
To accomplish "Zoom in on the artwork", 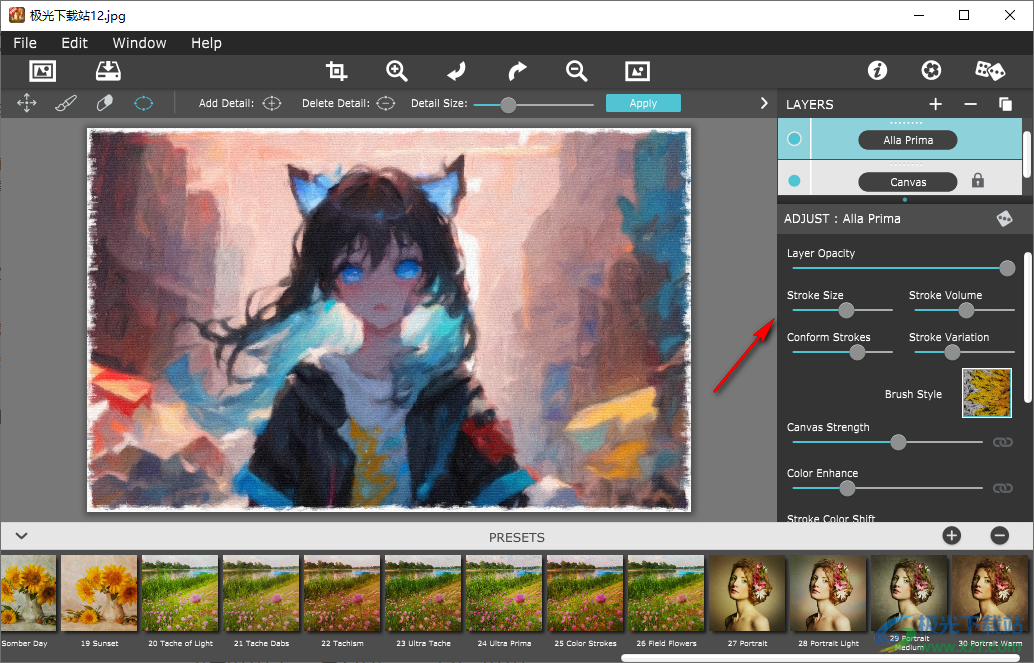I will click(x=396, y=71).
